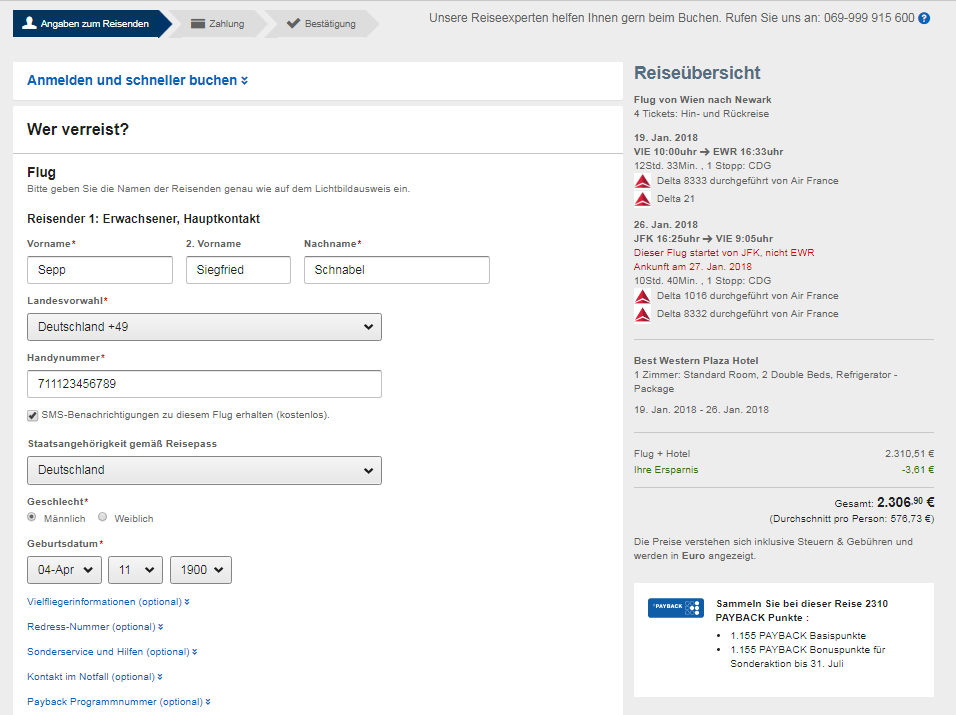Open the Staatsangehörigkeit dropdown
956x715 pixels.
(204, 470)
